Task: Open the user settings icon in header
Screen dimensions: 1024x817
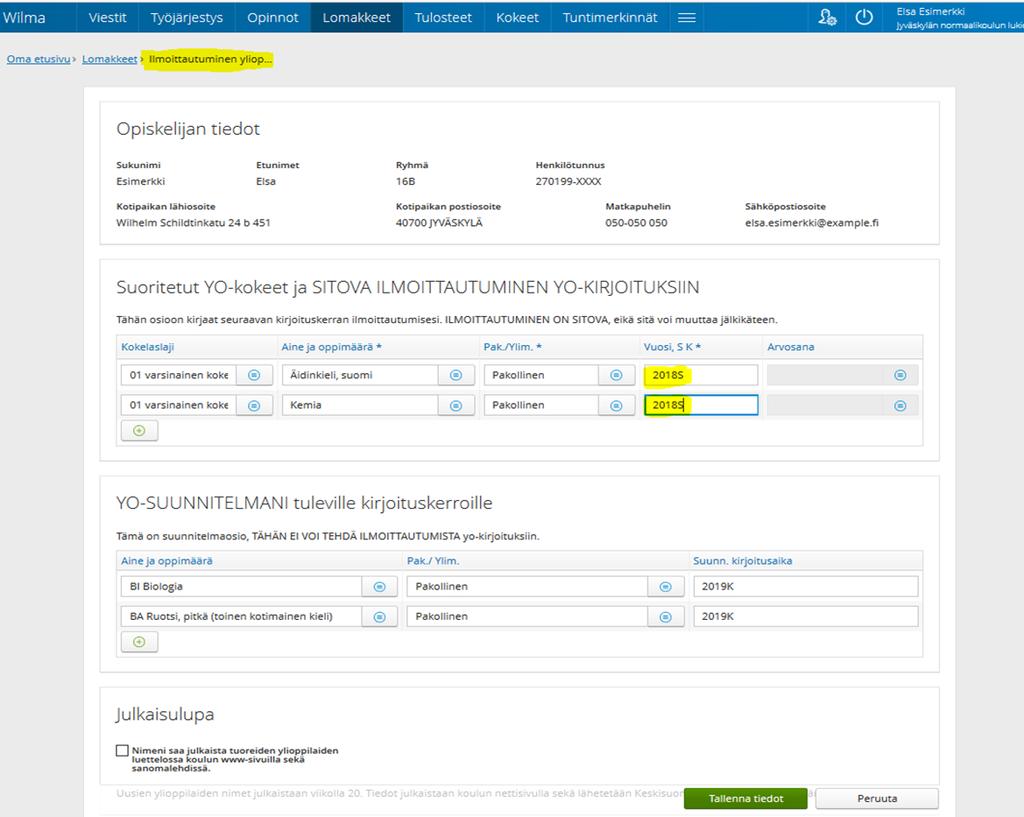Action: point(827,17)
